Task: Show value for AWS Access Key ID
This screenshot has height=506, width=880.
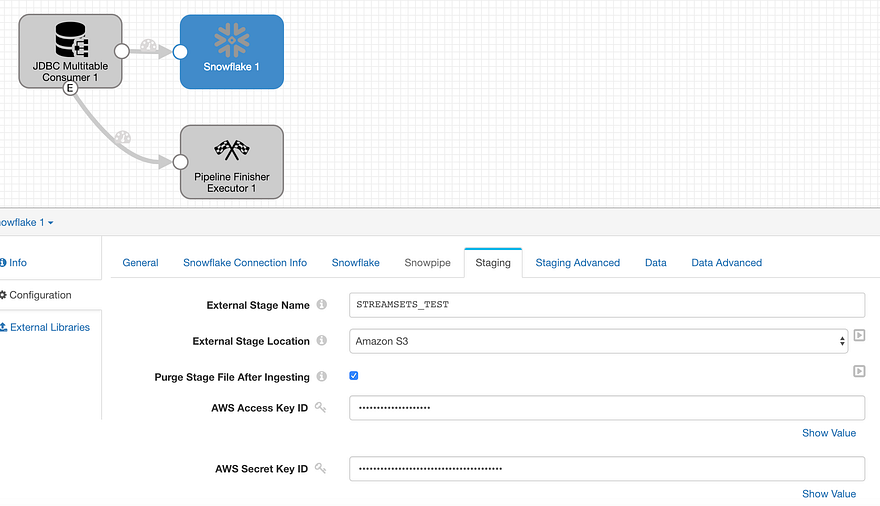Action: click(x=828, y=433)
